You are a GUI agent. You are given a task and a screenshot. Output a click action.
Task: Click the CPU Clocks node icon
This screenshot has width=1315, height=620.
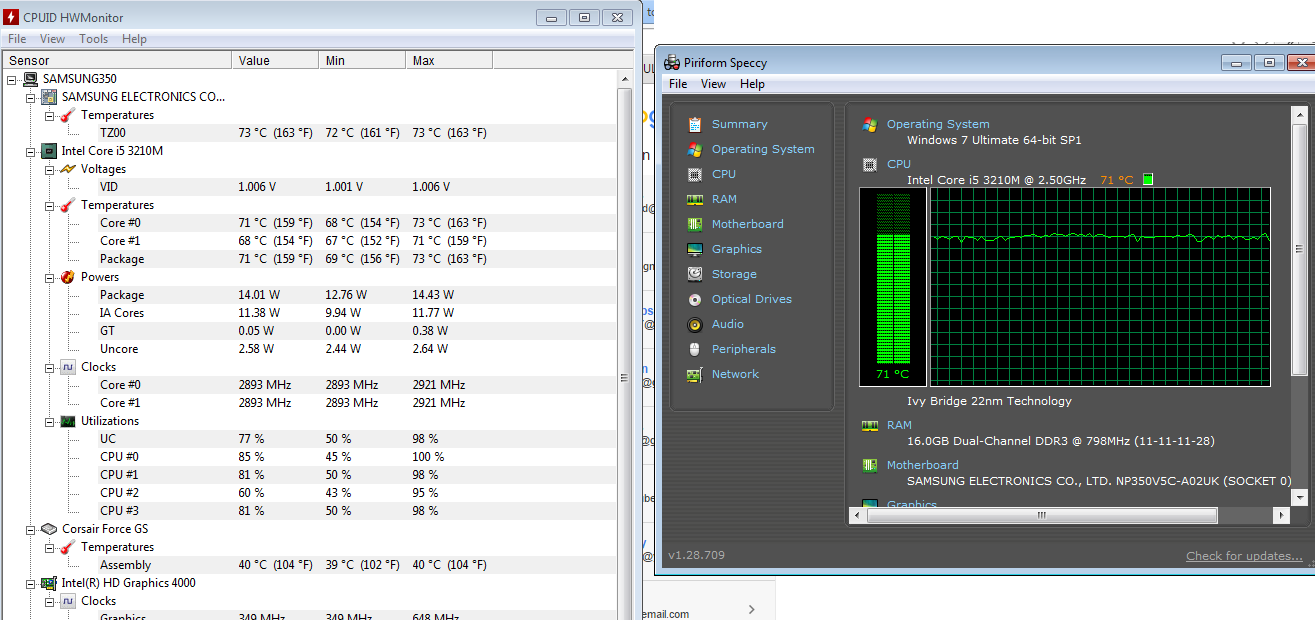point(68,367)
